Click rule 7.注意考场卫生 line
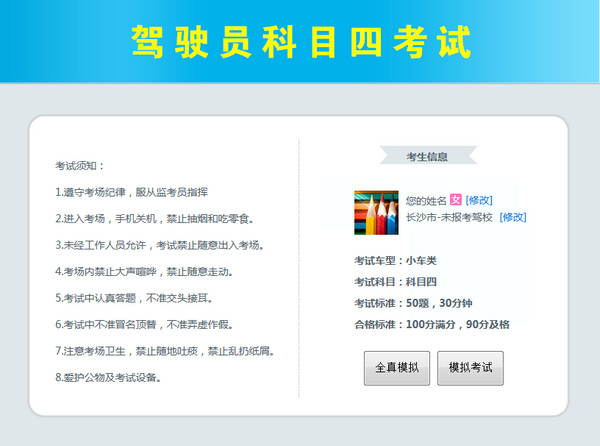The height and width of the screenshot is (446, 600). pyautogui.click(x=165, y=351)
